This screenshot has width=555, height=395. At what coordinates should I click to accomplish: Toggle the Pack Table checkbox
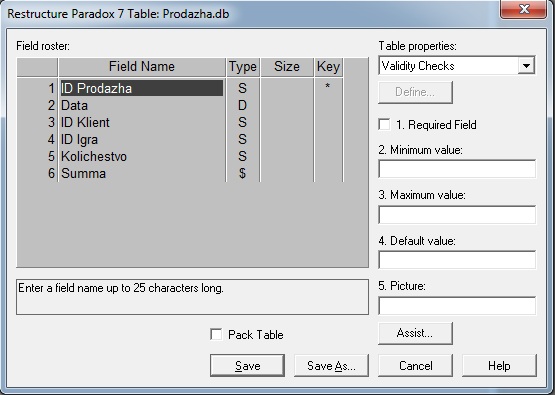point(216,334)
